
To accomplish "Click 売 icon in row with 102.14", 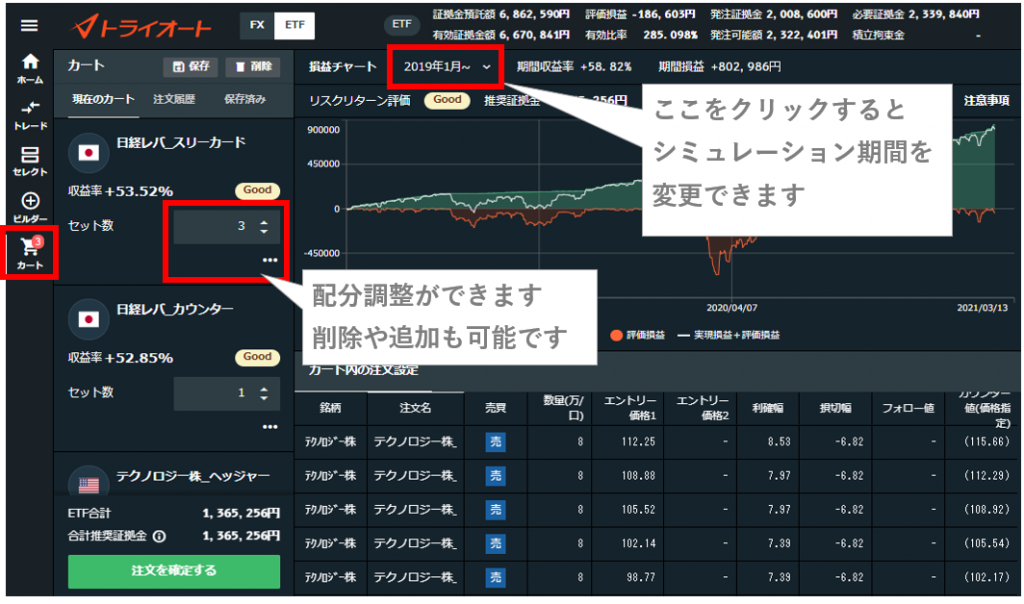I will pyautogui.click(x=496, y=543).
